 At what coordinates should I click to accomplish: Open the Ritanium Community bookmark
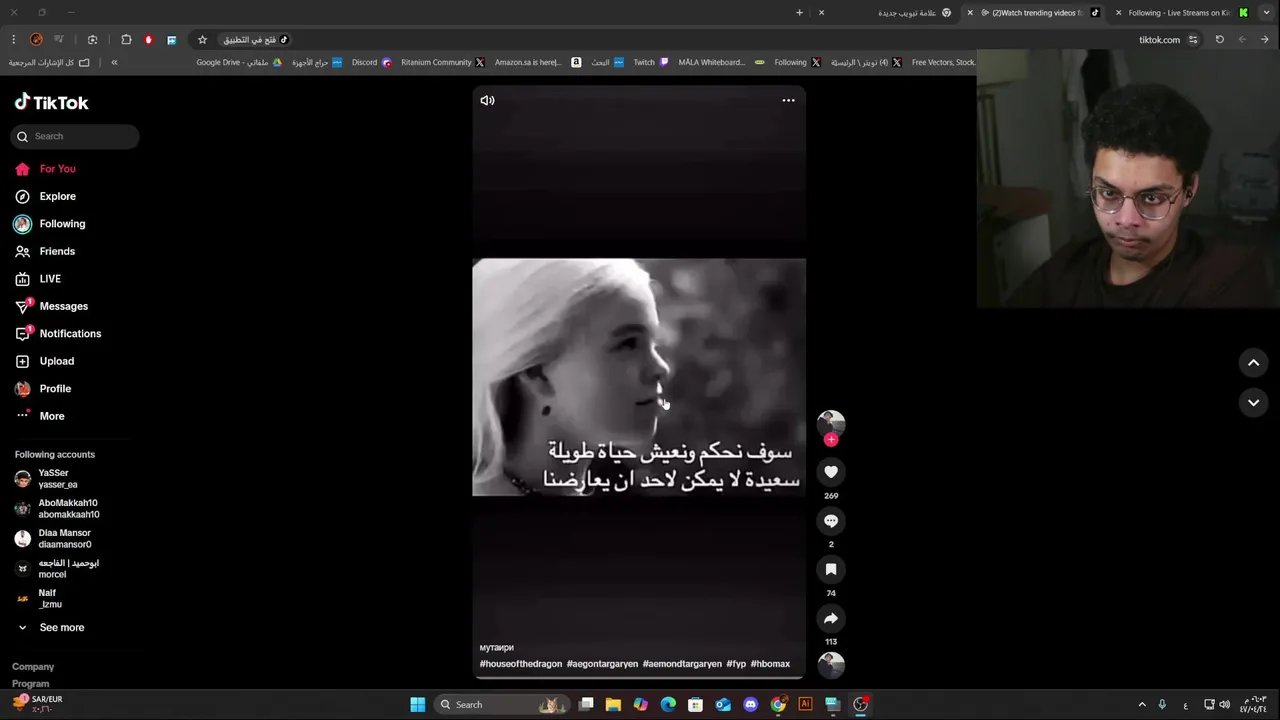point(443,62)
